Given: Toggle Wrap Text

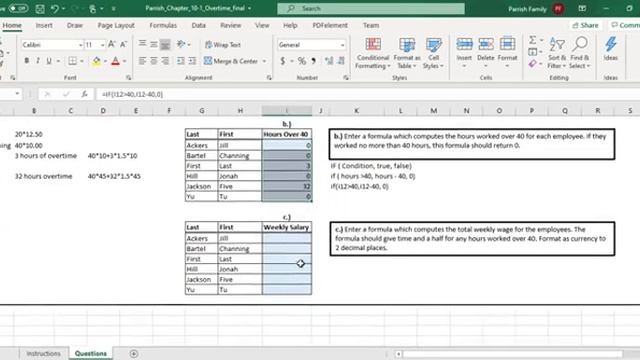Looking at the screenshot, I should [223, 44].
